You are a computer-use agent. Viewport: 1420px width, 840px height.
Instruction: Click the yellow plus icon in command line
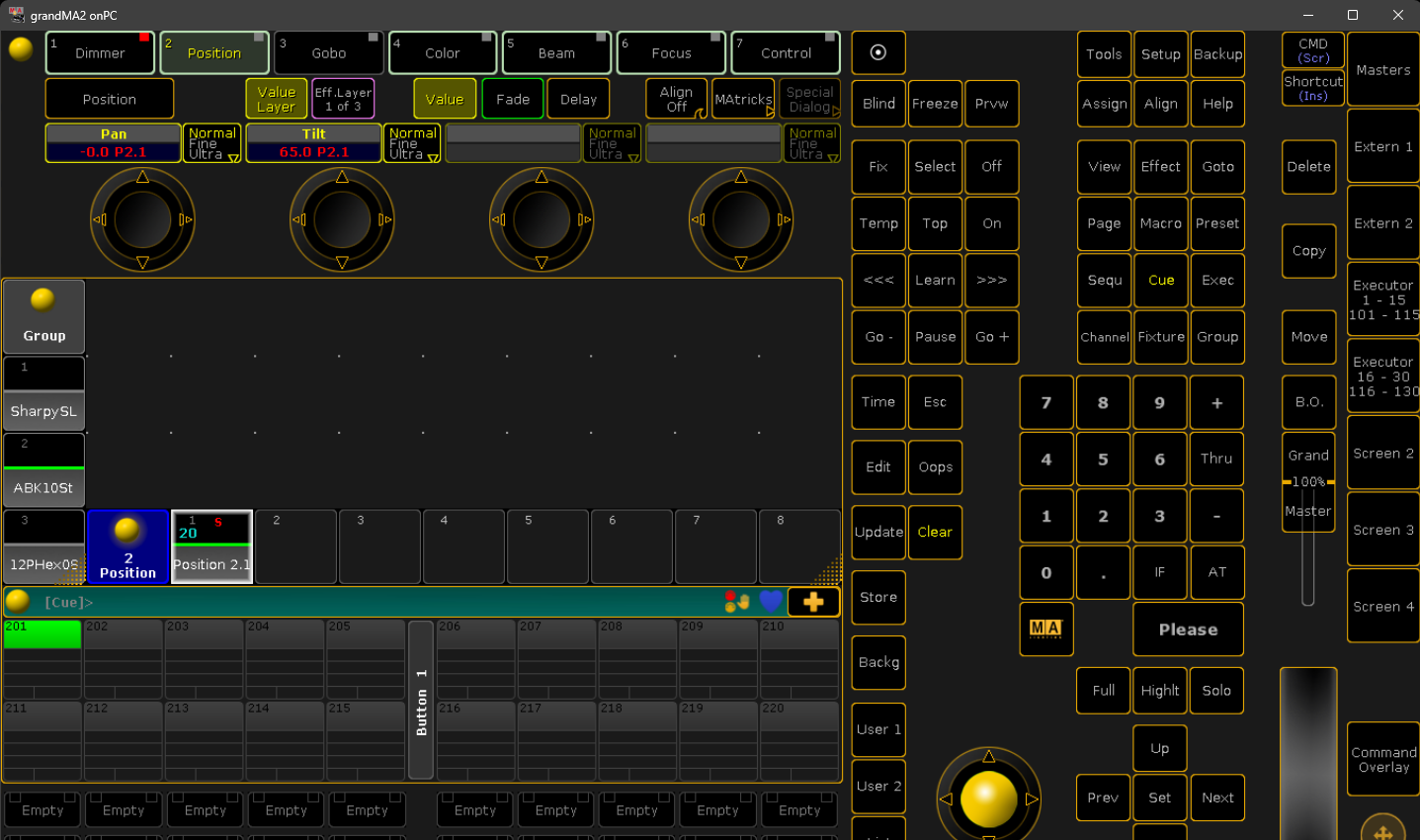(x=813, y=602)
